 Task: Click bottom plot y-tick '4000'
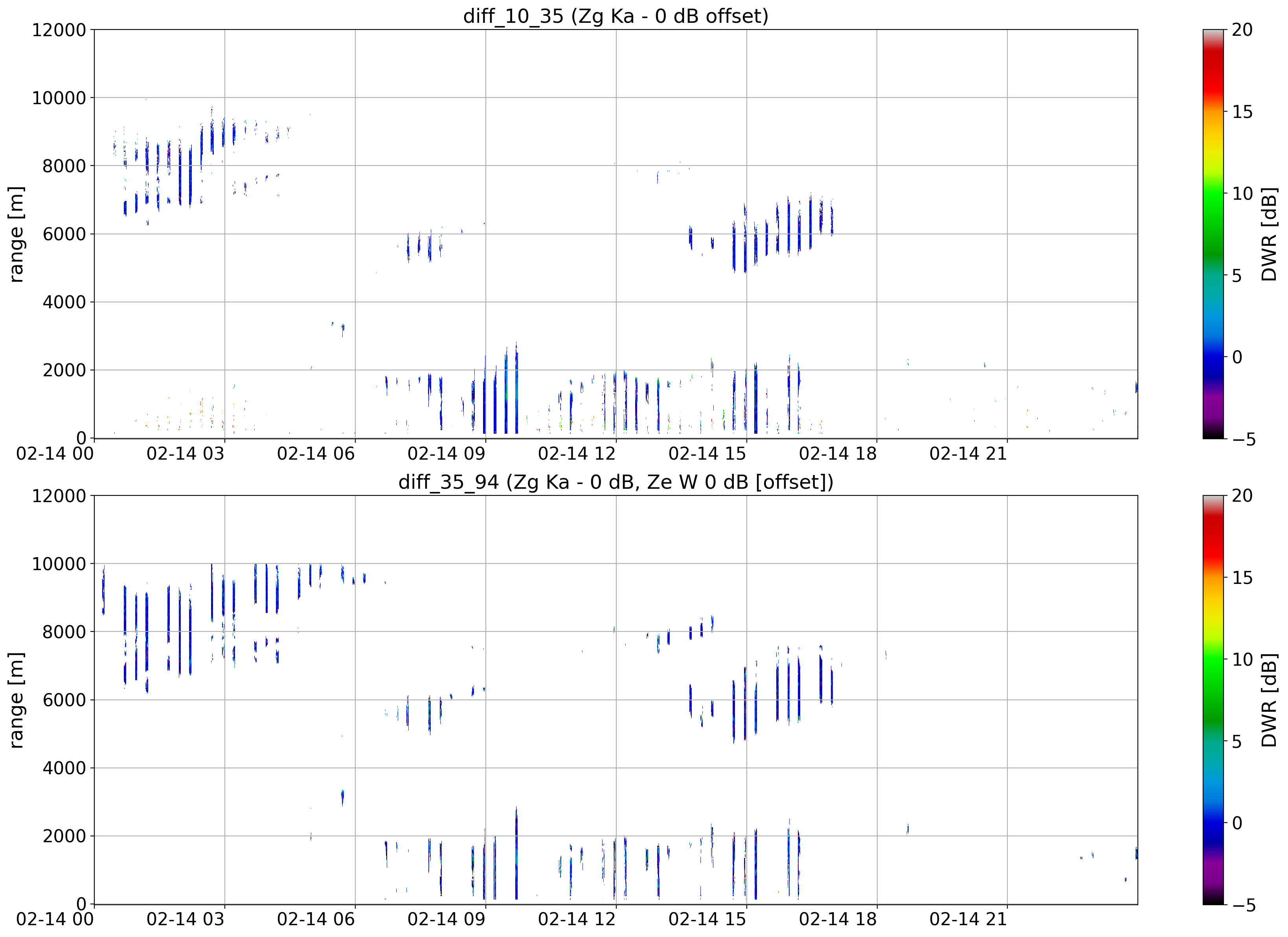coord(65,768)
